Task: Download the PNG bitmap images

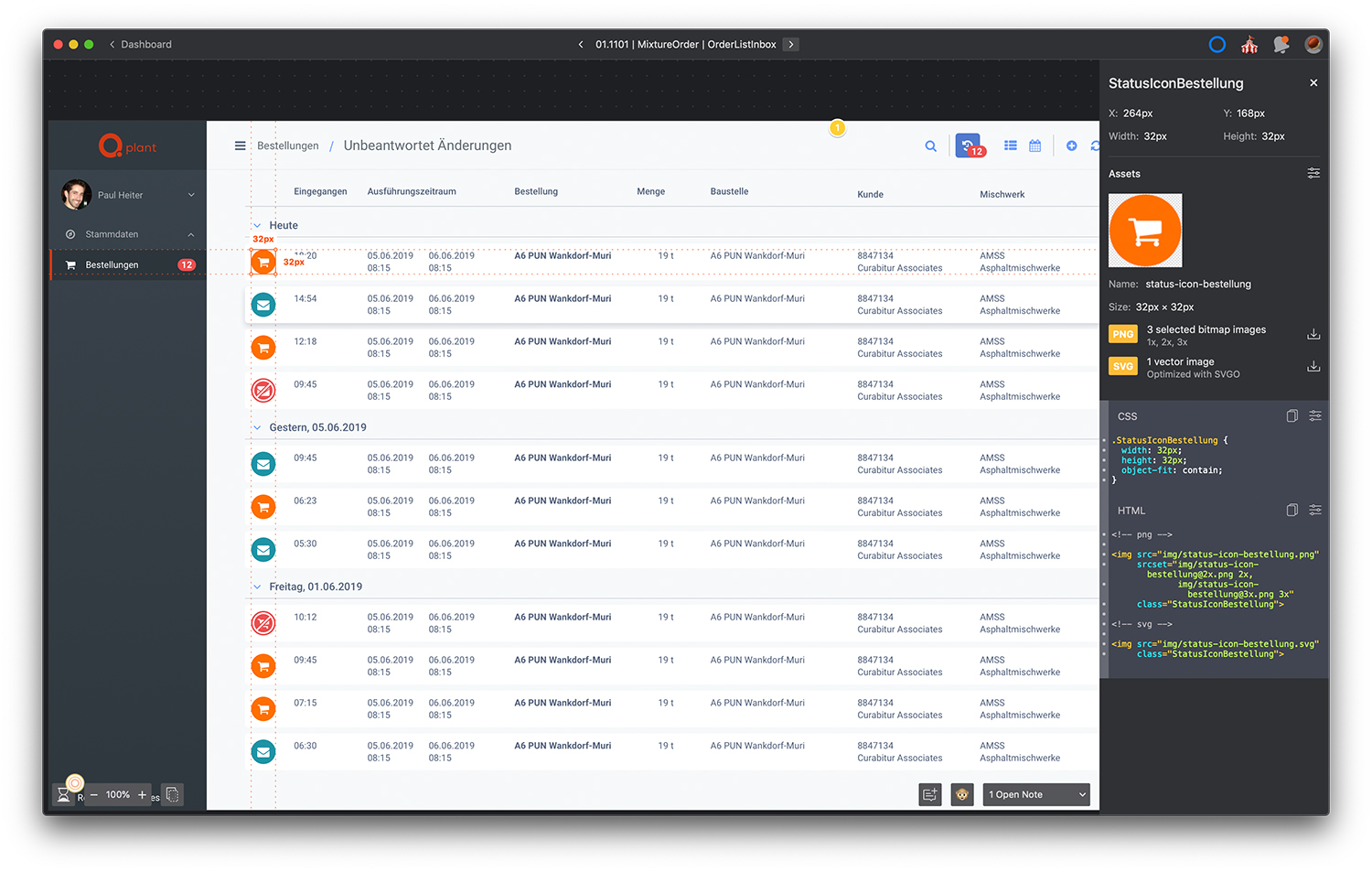Action: [x=1313, y=334]
